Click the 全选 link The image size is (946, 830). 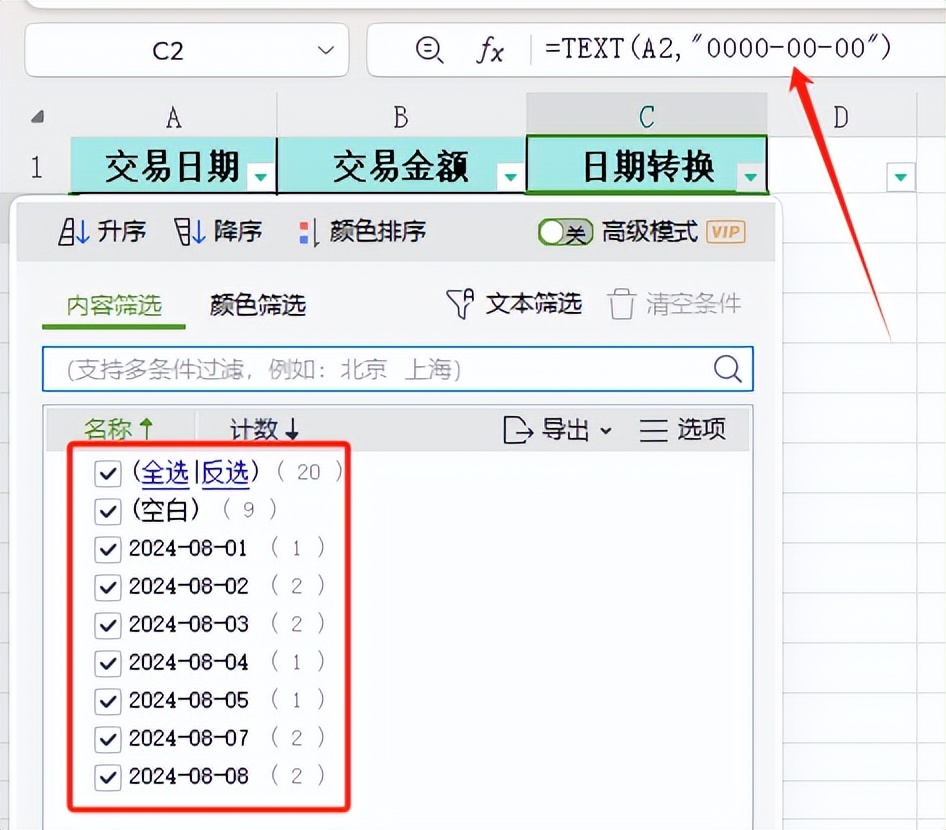click(x=165, y=473)
